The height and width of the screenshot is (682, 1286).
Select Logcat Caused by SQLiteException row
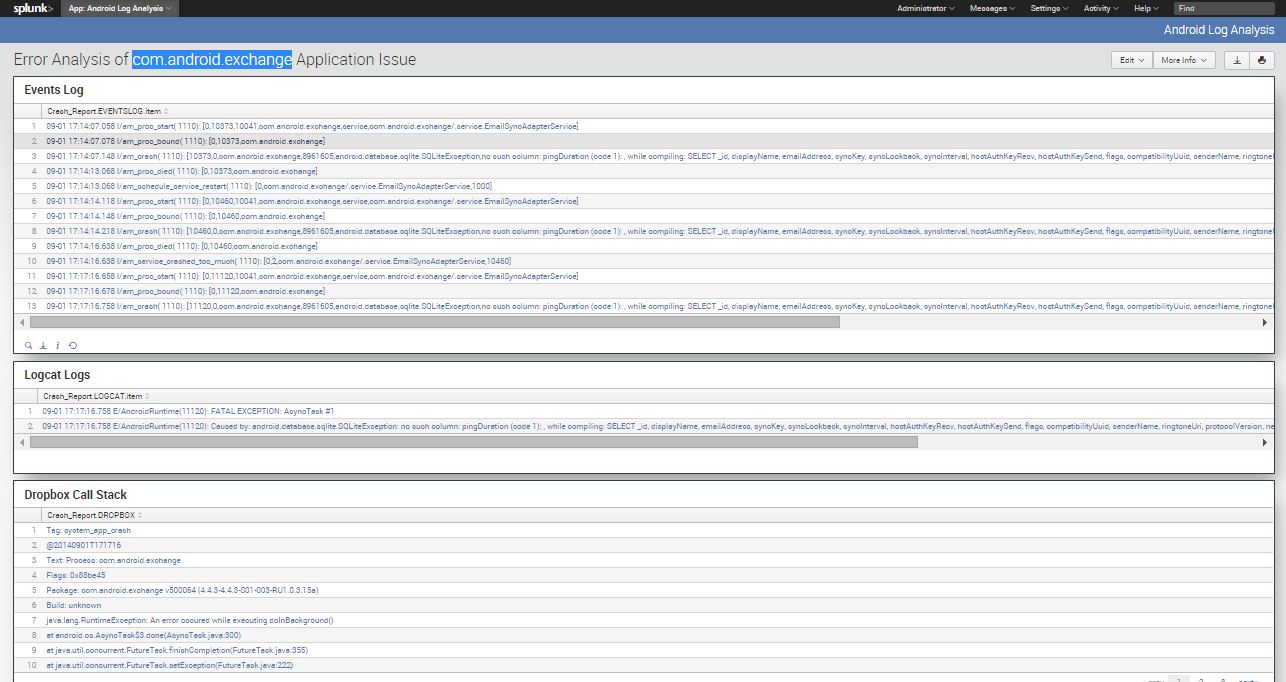pyautogui.click(x=644, y=426)
